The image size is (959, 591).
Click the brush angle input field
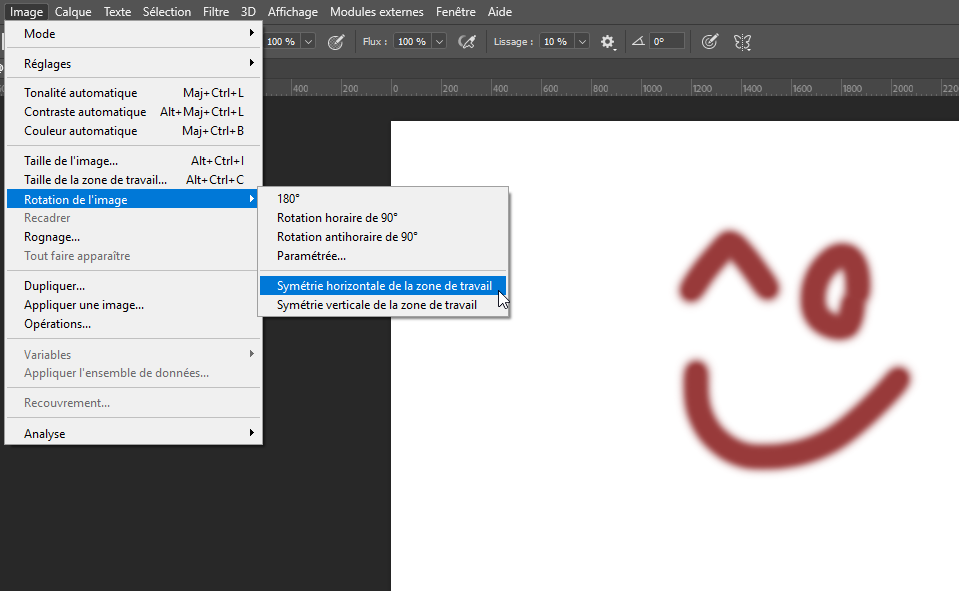(666, 42)
